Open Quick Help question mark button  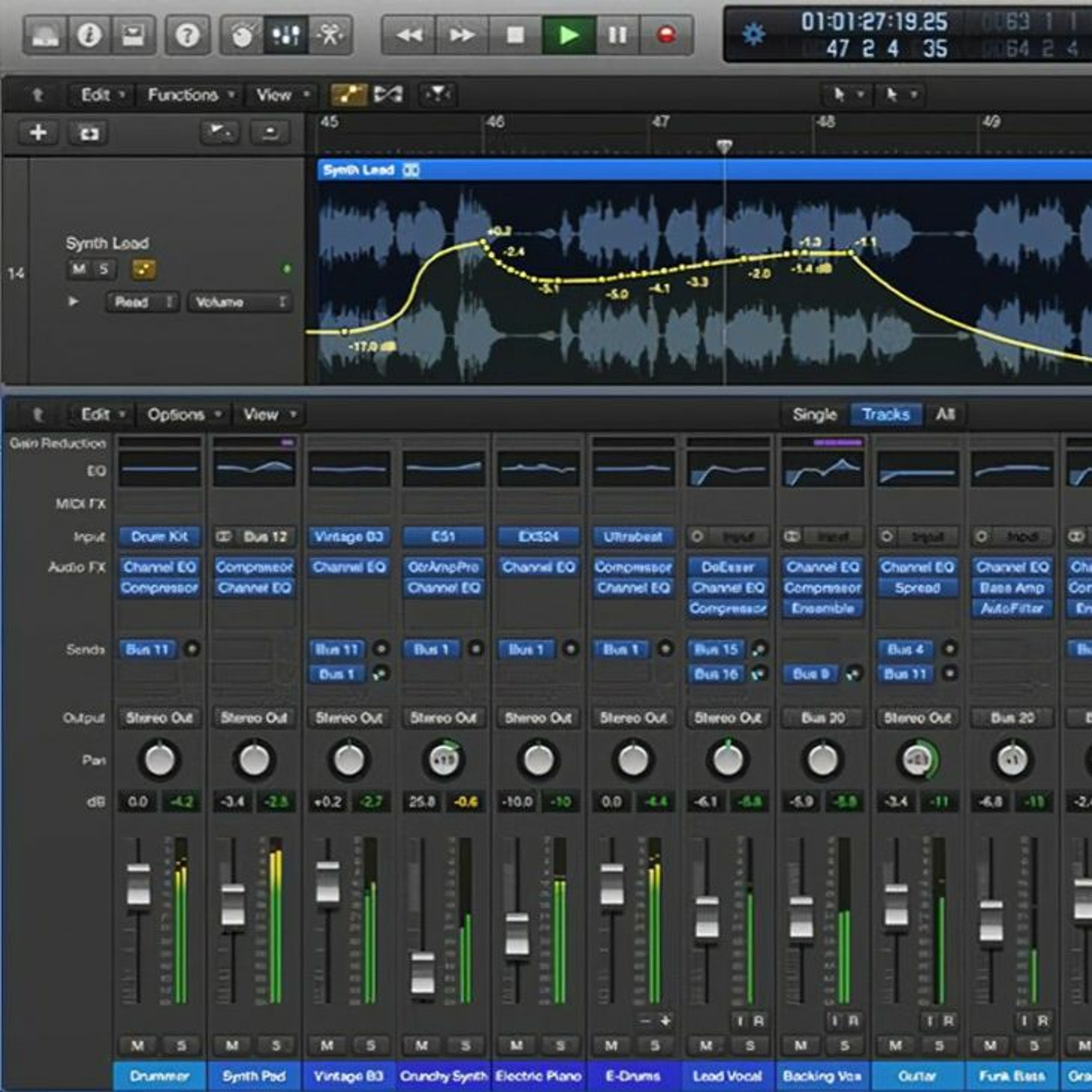tap(187, 35)
